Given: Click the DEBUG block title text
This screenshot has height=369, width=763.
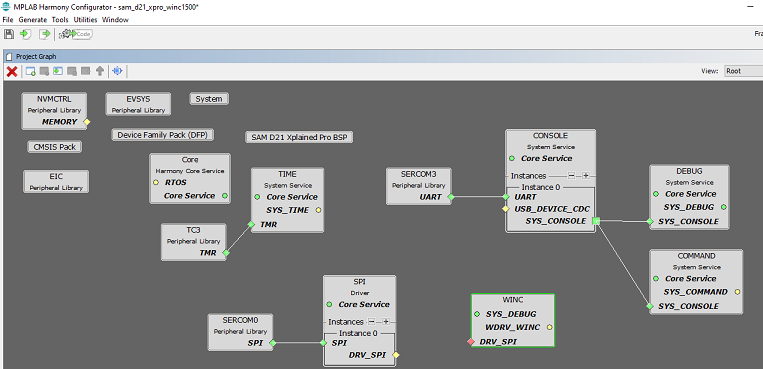Looking at the screenshot, I should [x=689, y=171].
